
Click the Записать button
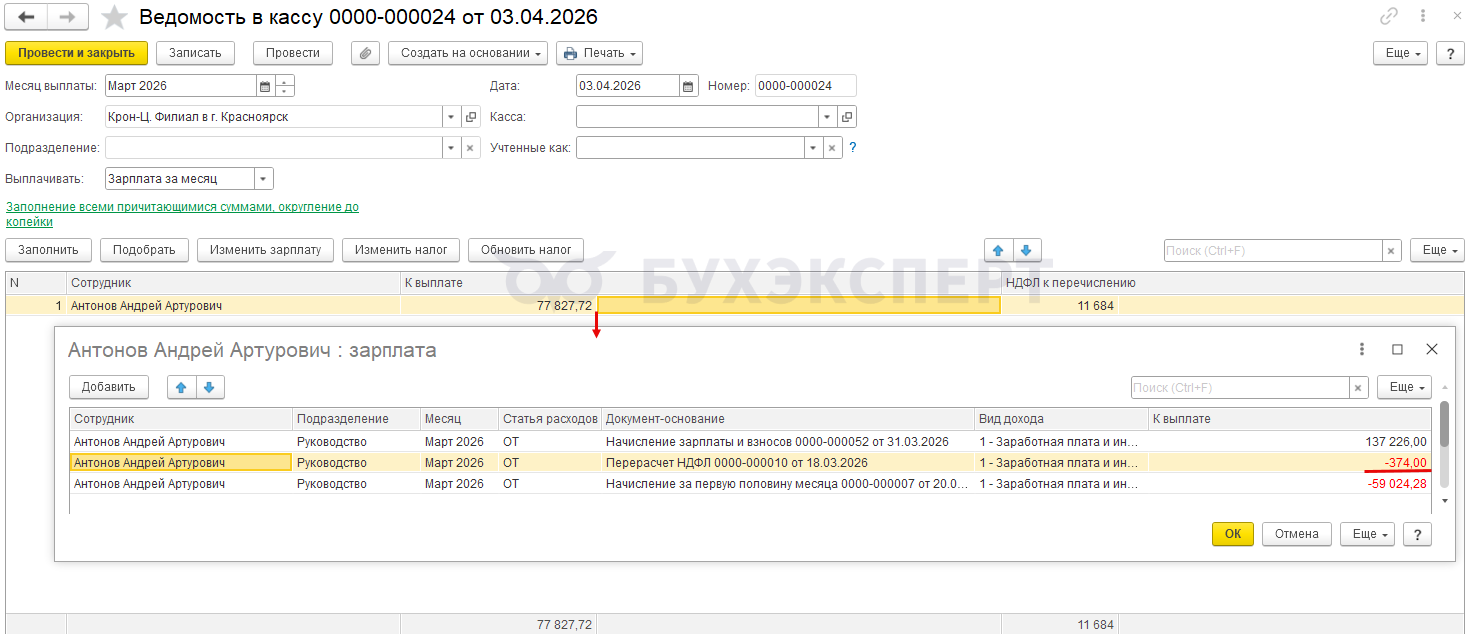(195, 53)
